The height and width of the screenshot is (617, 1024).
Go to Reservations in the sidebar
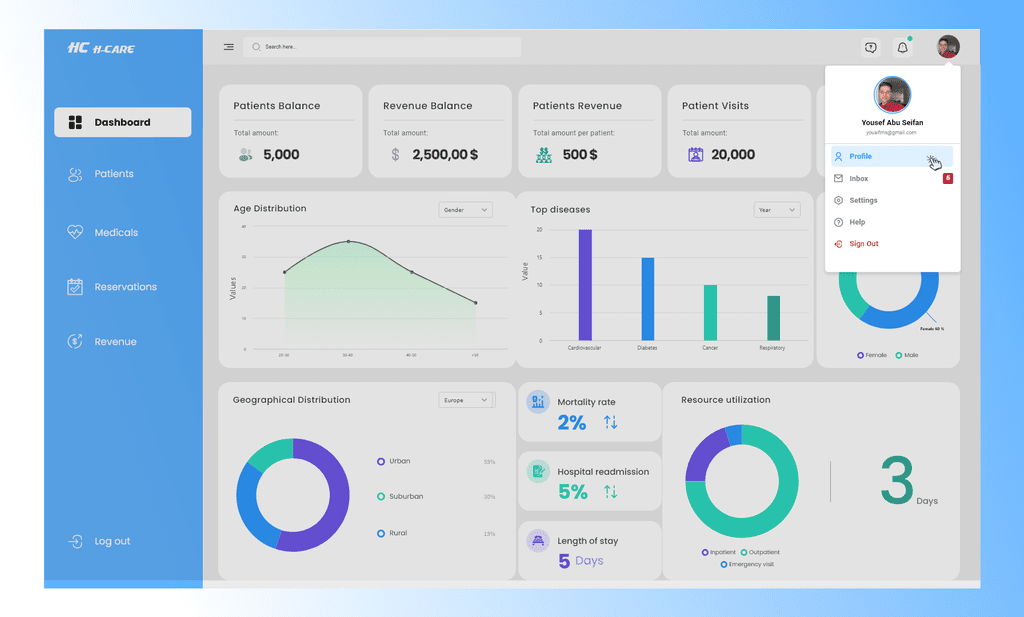[x=123, y=287]
